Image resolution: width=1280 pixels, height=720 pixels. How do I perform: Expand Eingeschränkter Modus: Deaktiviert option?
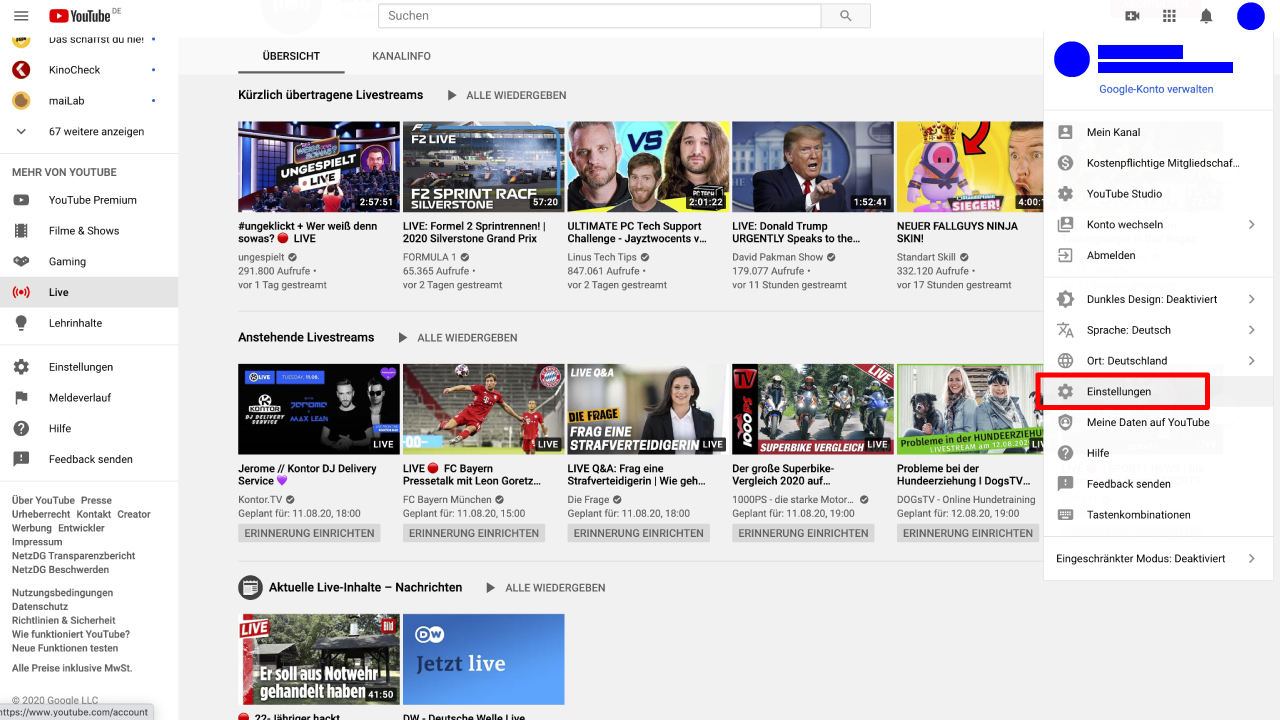(x=1158, y=559)
